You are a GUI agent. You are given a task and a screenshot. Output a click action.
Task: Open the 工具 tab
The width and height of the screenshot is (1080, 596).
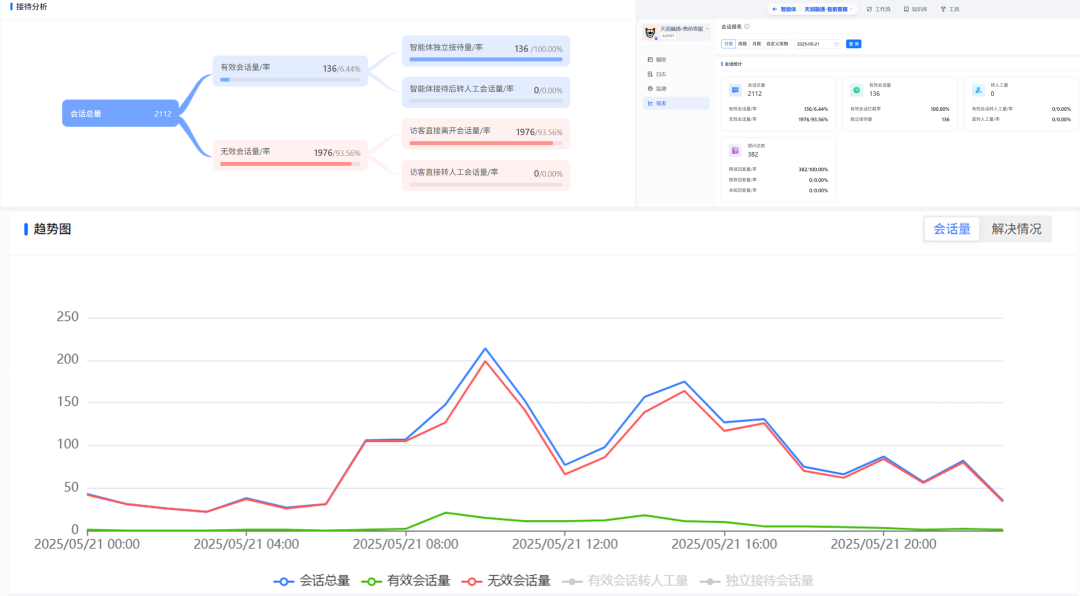(x=950, y=9)
